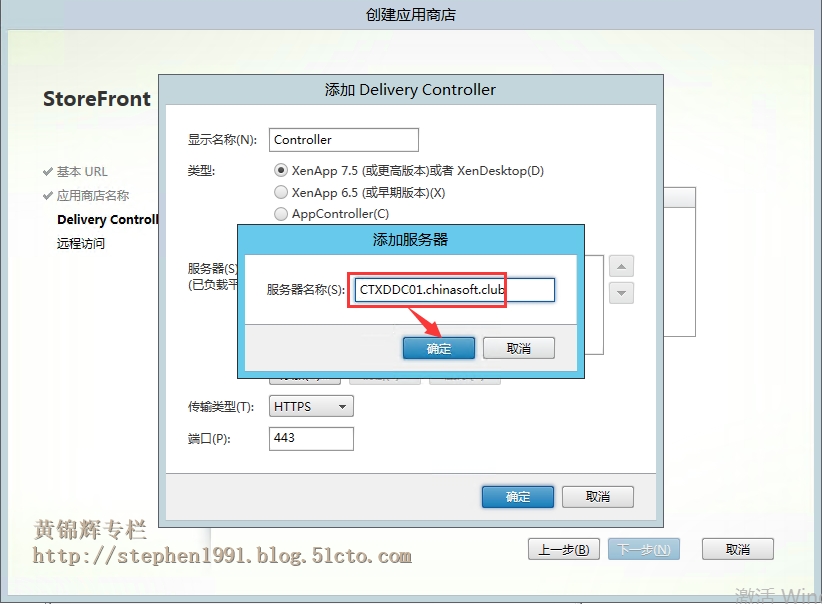Confirm the Add Server dialog with 确定
822x604 pixels.
point(439,348)
